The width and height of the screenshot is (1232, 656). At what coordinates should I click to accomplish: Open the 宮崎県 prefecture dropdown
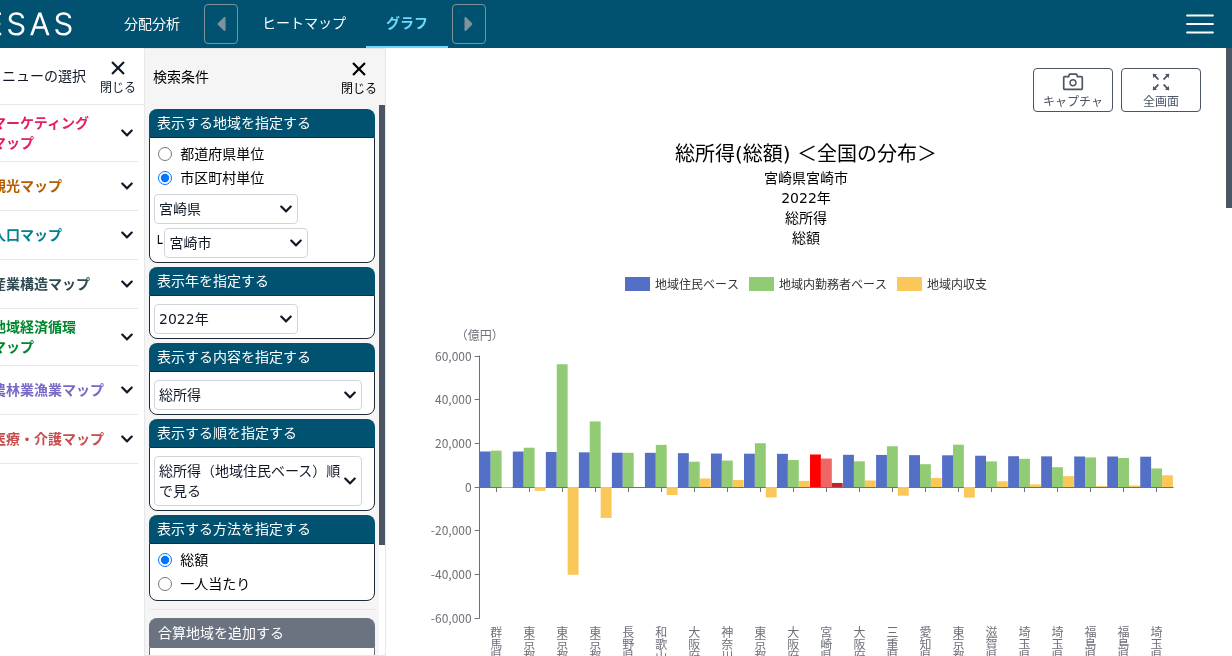click(226, 209)
